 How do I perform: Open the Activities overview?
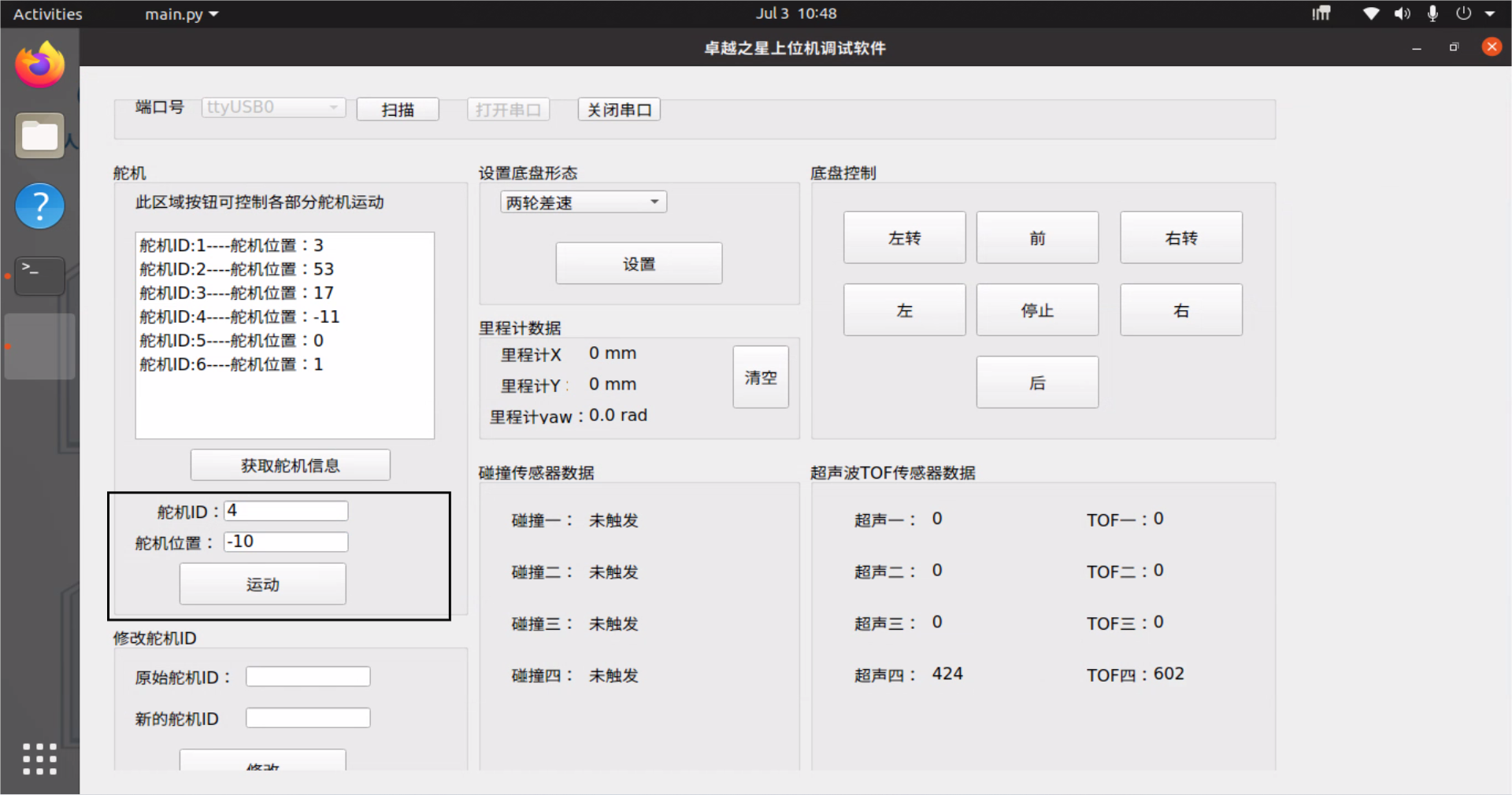[x=47, y=13]
